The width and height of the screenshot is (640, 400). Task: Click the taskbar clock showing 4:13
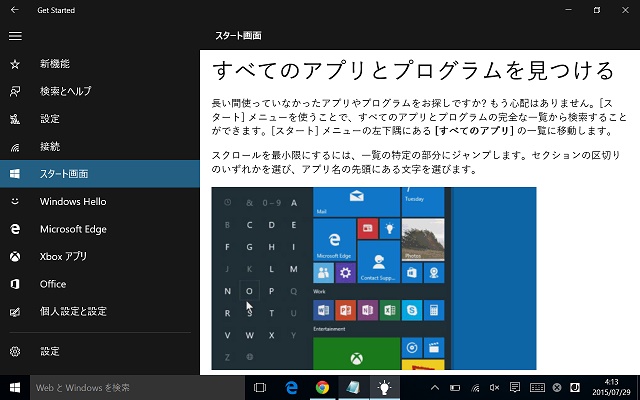coord(611,387)
